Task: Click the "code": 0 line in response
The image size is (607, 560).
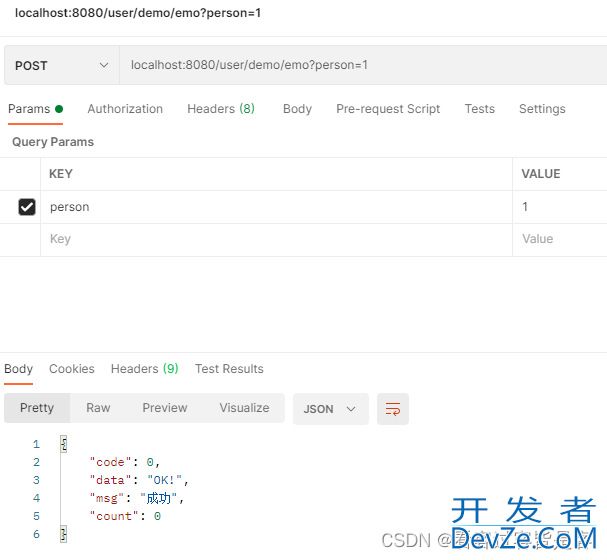Action: (125, 462)
